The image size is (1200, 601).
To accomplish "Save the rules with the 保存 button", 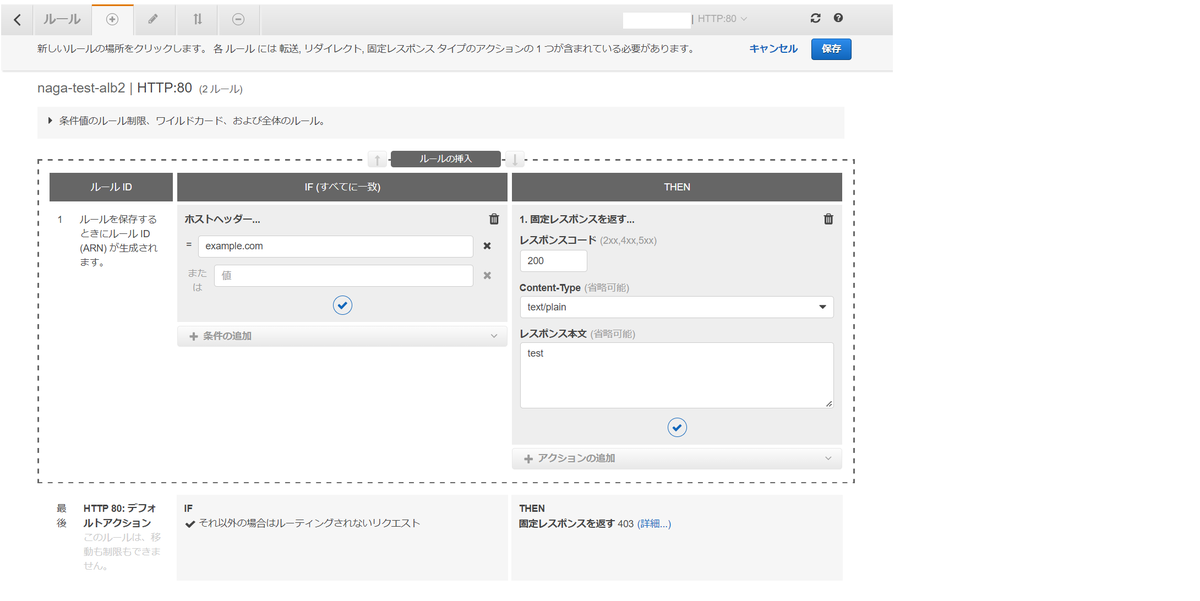I will pos(831,48).
